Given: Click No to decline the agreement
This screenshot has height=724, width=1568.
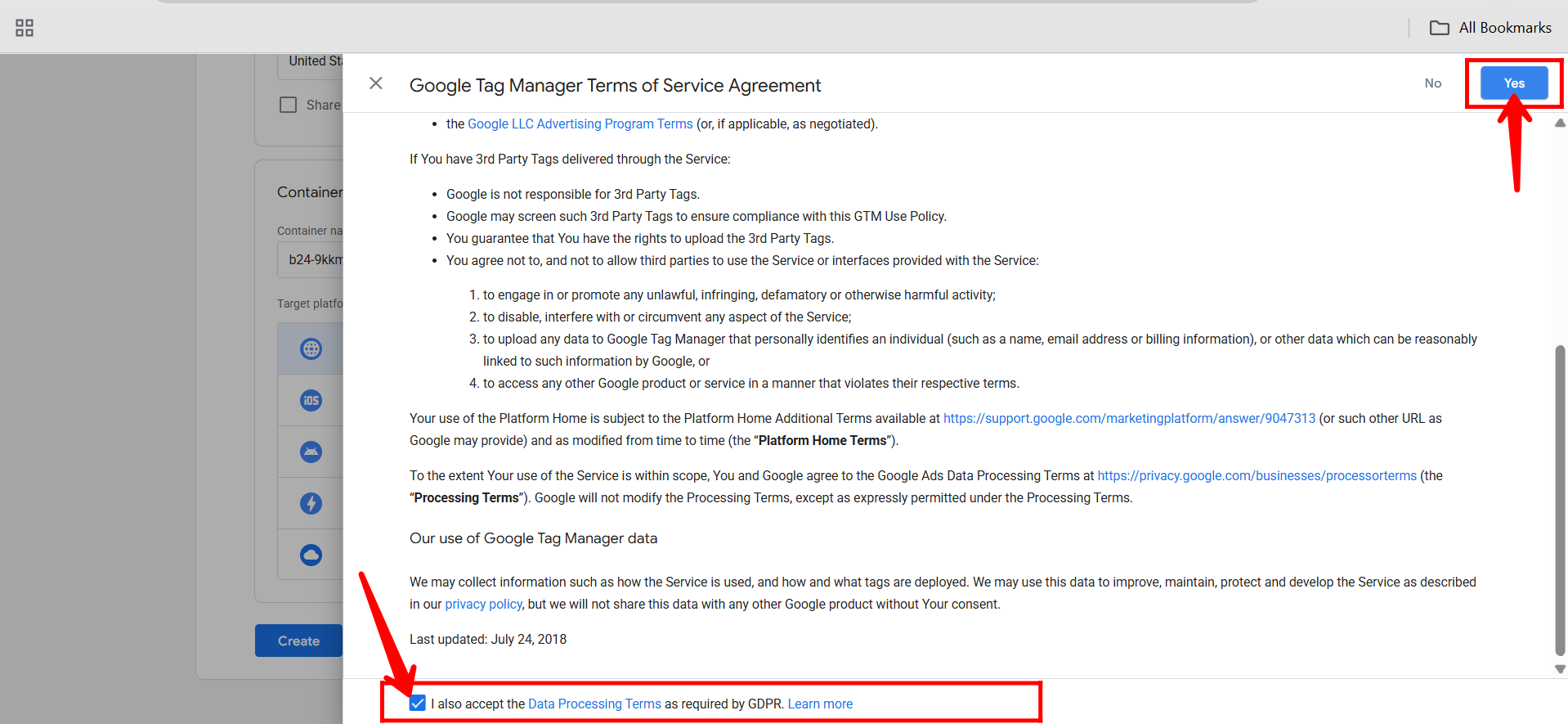Looking at the screenshot, I should click(x=1433, y=83).
